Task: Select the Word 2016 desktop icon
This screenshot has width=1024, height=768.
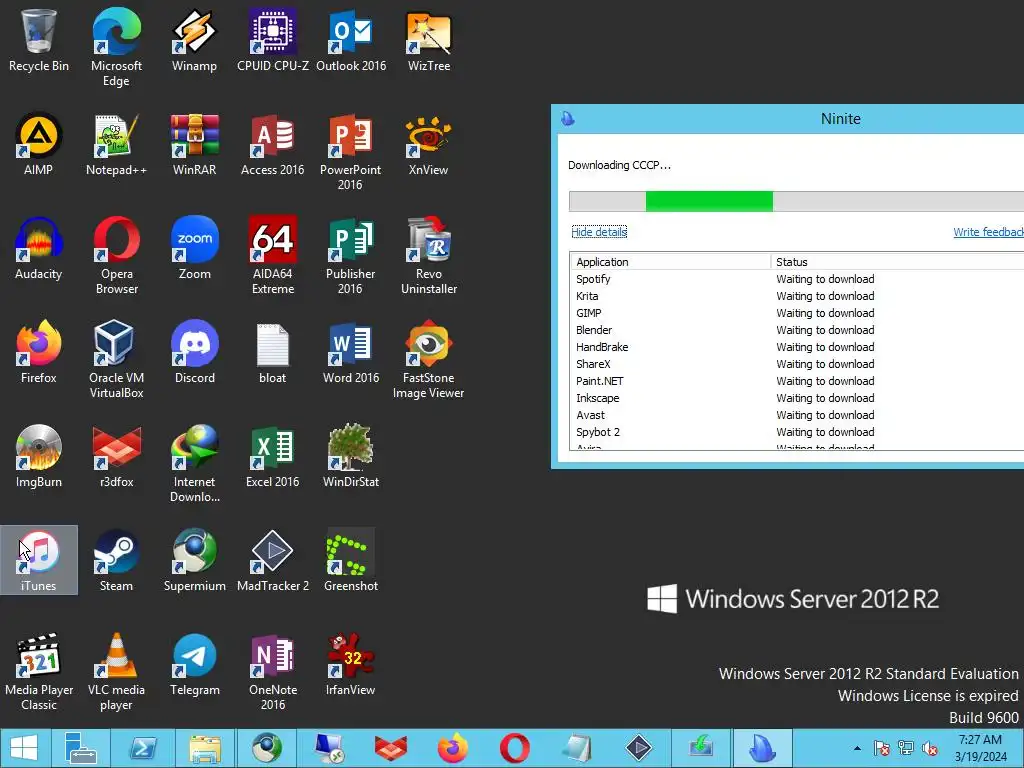Action: (351, 353)
